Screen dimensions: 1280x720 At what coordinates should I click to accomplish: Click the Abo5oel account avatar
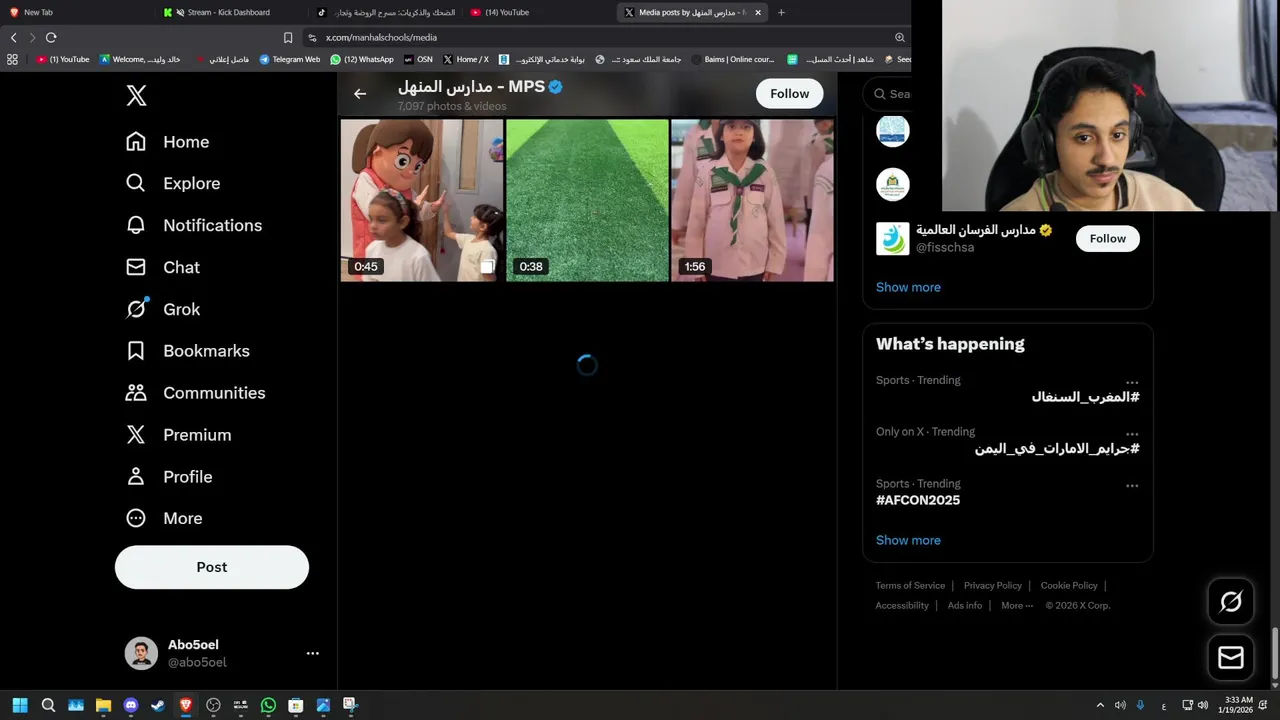pos(141,653)
